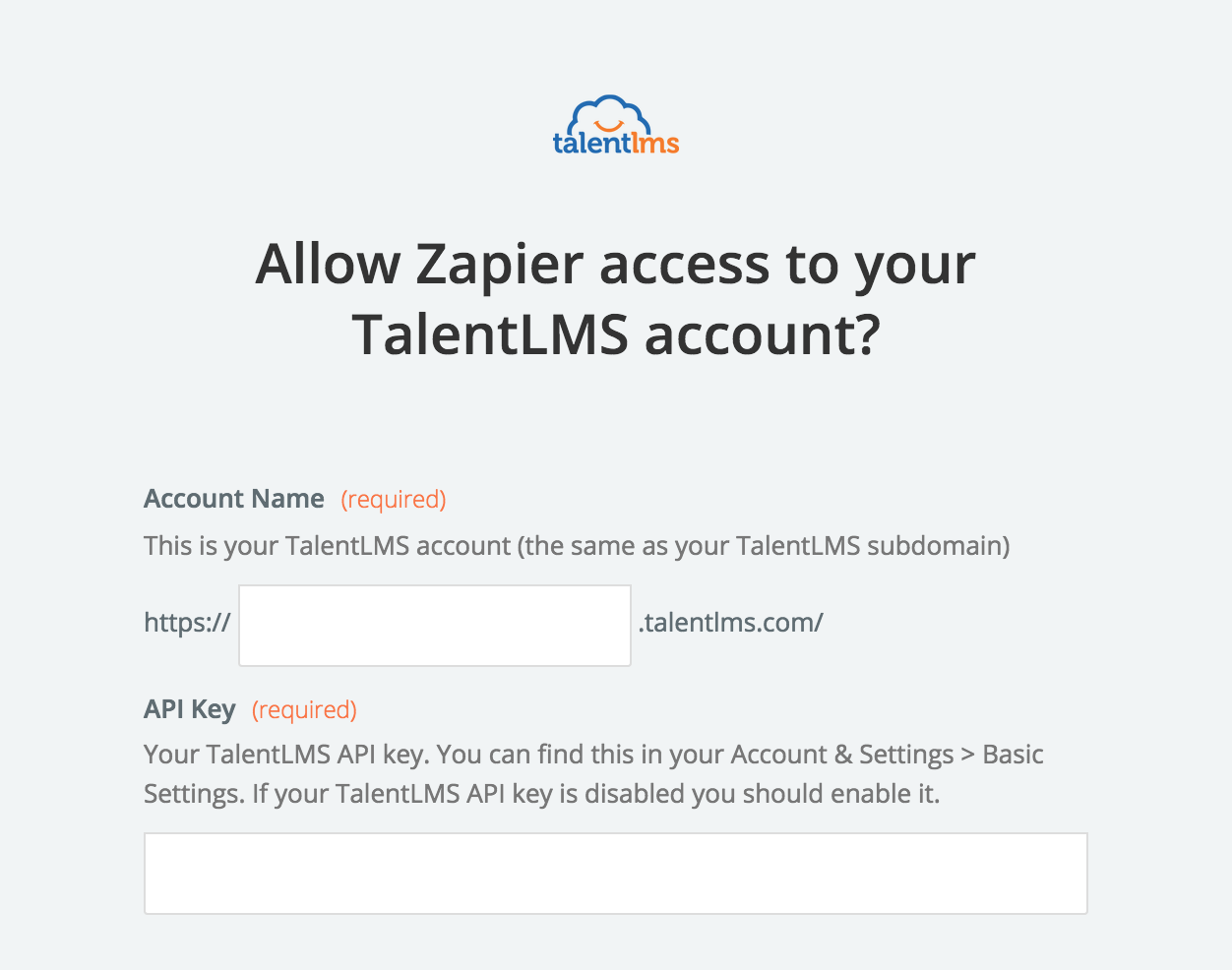
Task: Click the "Your TalentLMS API key." sentence
Action: point(286,755)
